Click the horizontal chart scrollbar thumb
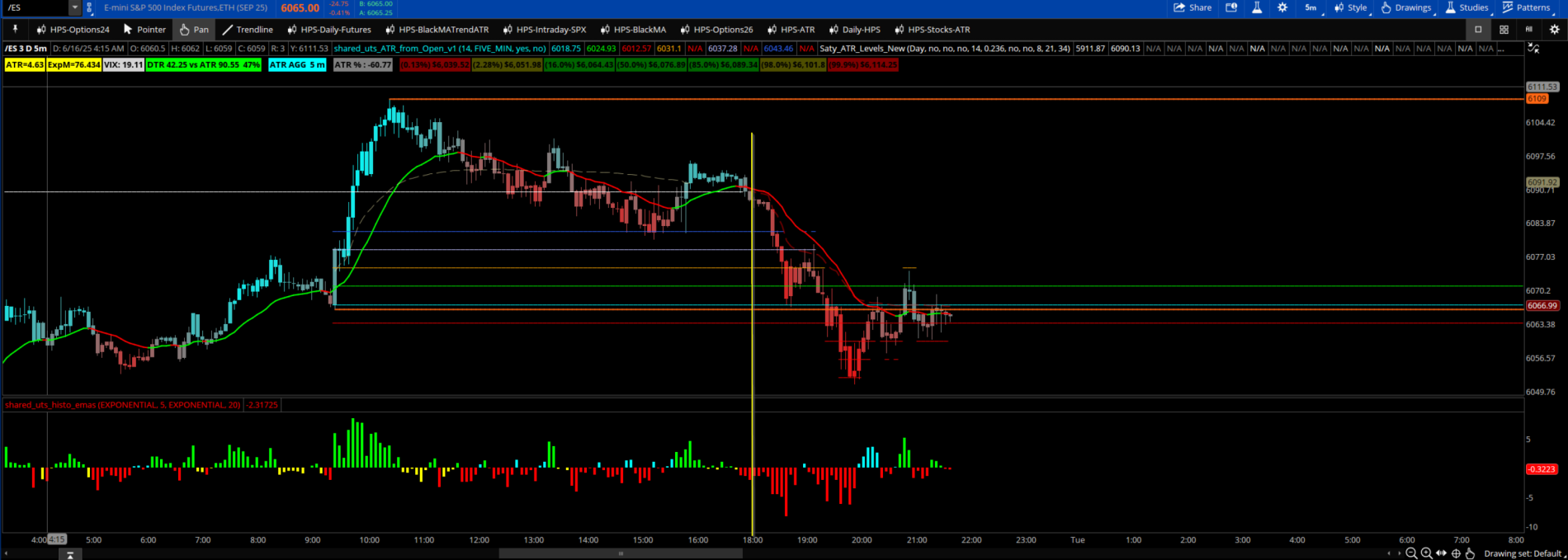The width and height of the screenshot is (1568, 560). click(x=621, y=553)
